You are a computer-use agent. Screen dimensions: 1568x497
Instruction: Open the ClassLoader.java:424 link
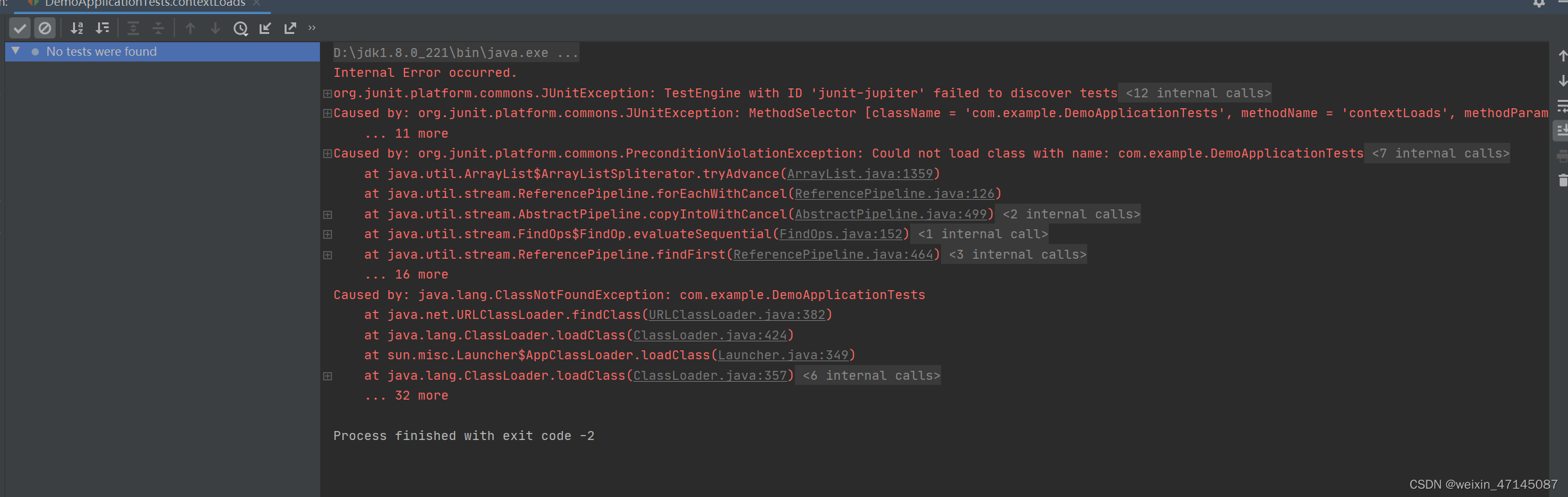pyautogui.click(x=710, y=336)
